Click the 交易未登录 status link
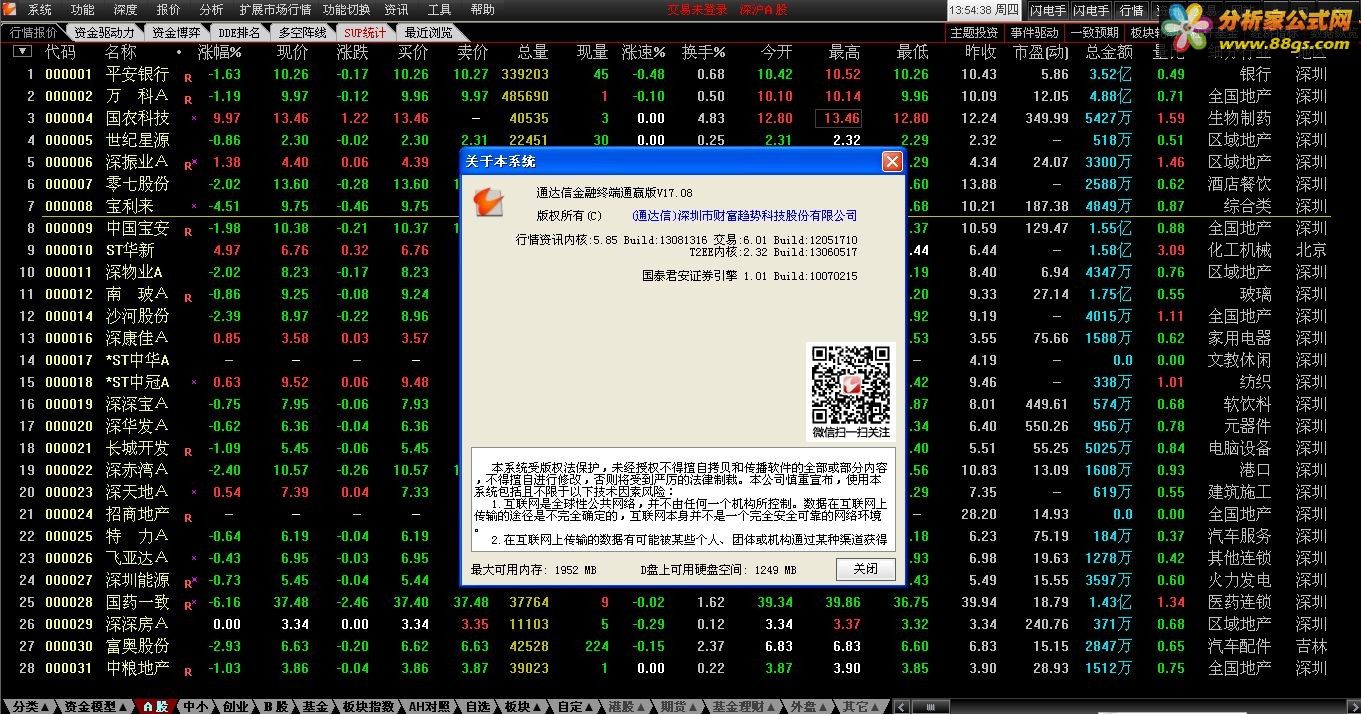The width and height of the screenshot is (1361, 714). pyautogui.click(x=698, y=9)
